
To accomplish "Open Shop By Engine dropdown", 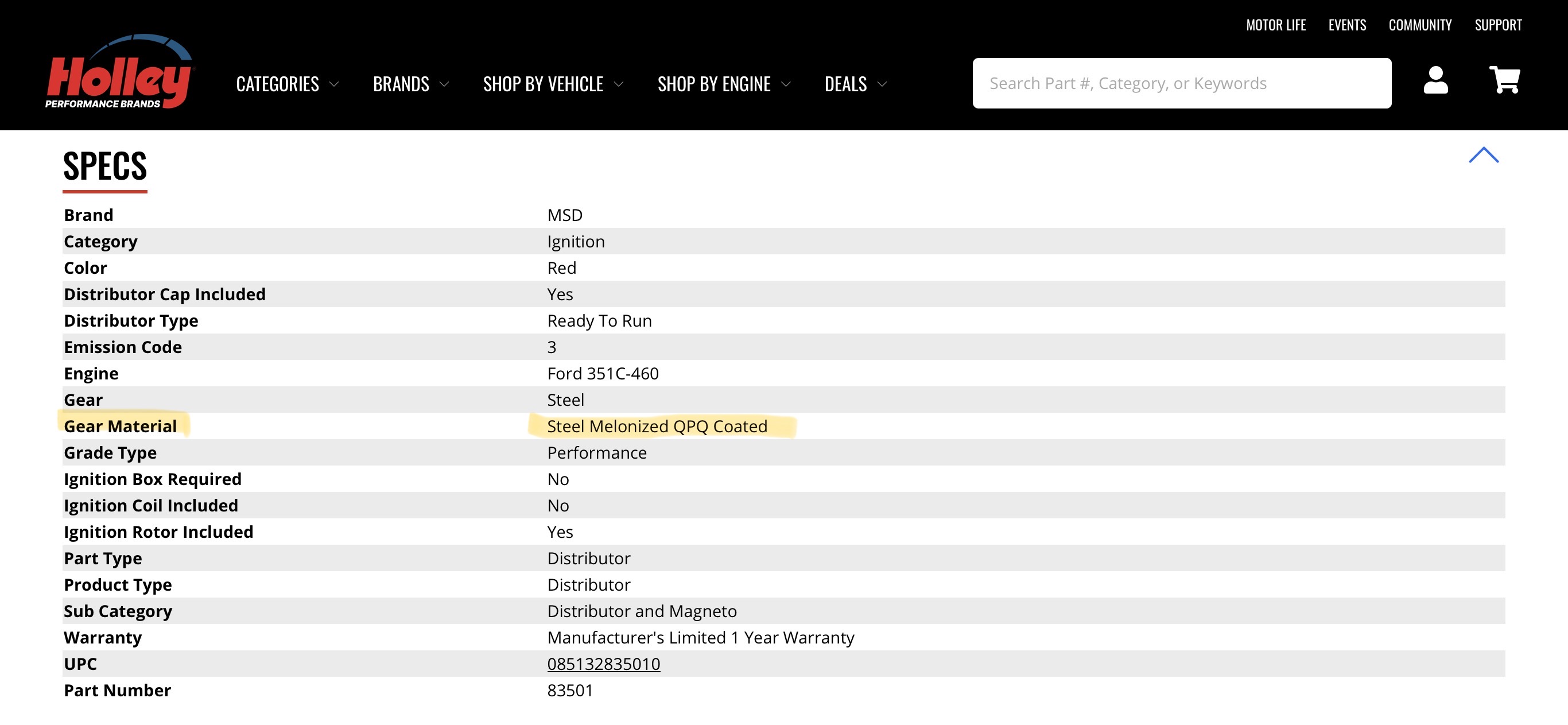I will 724,84.
